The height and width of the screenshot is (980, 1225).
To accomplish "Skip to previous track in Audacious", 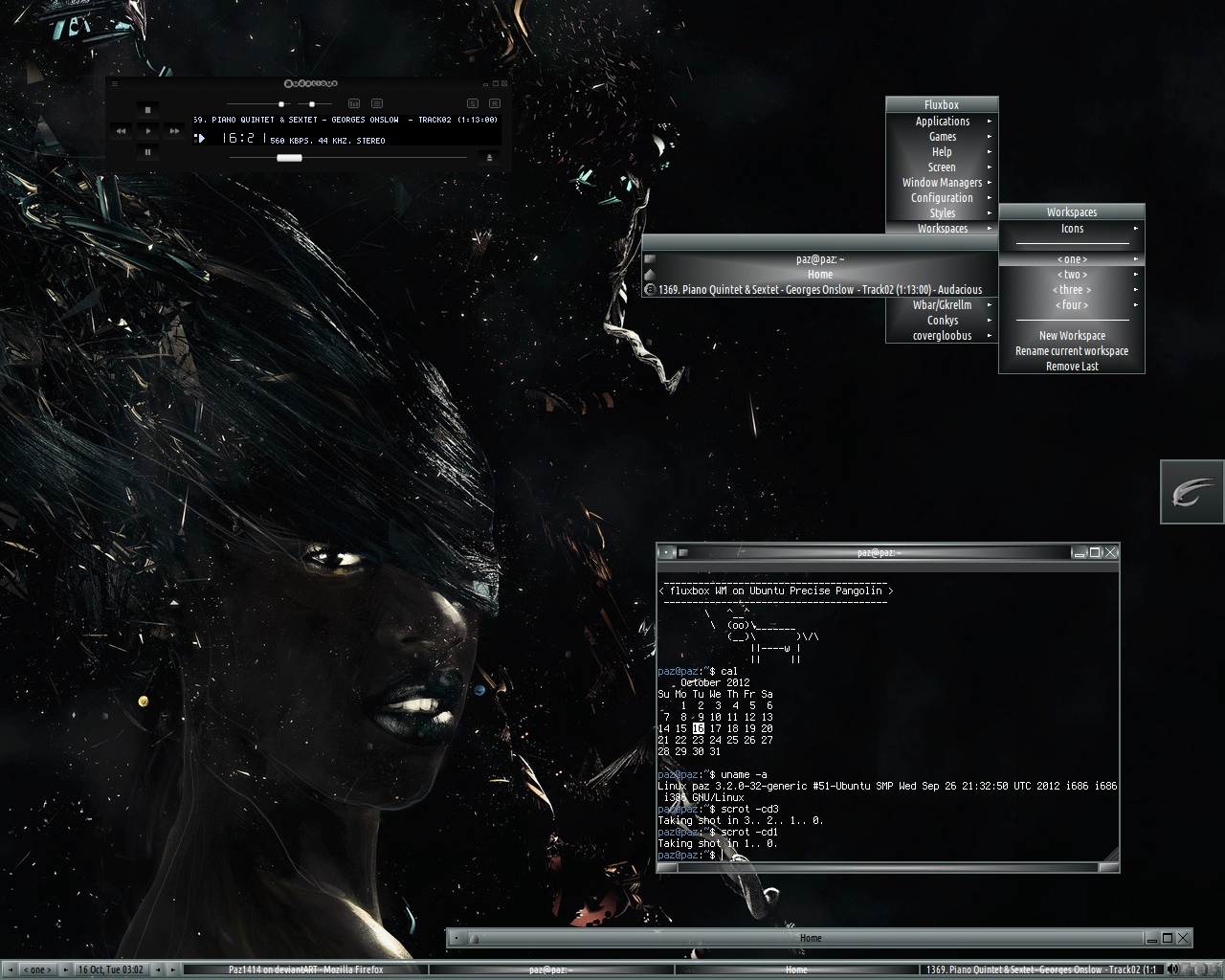I will (121, 130).
